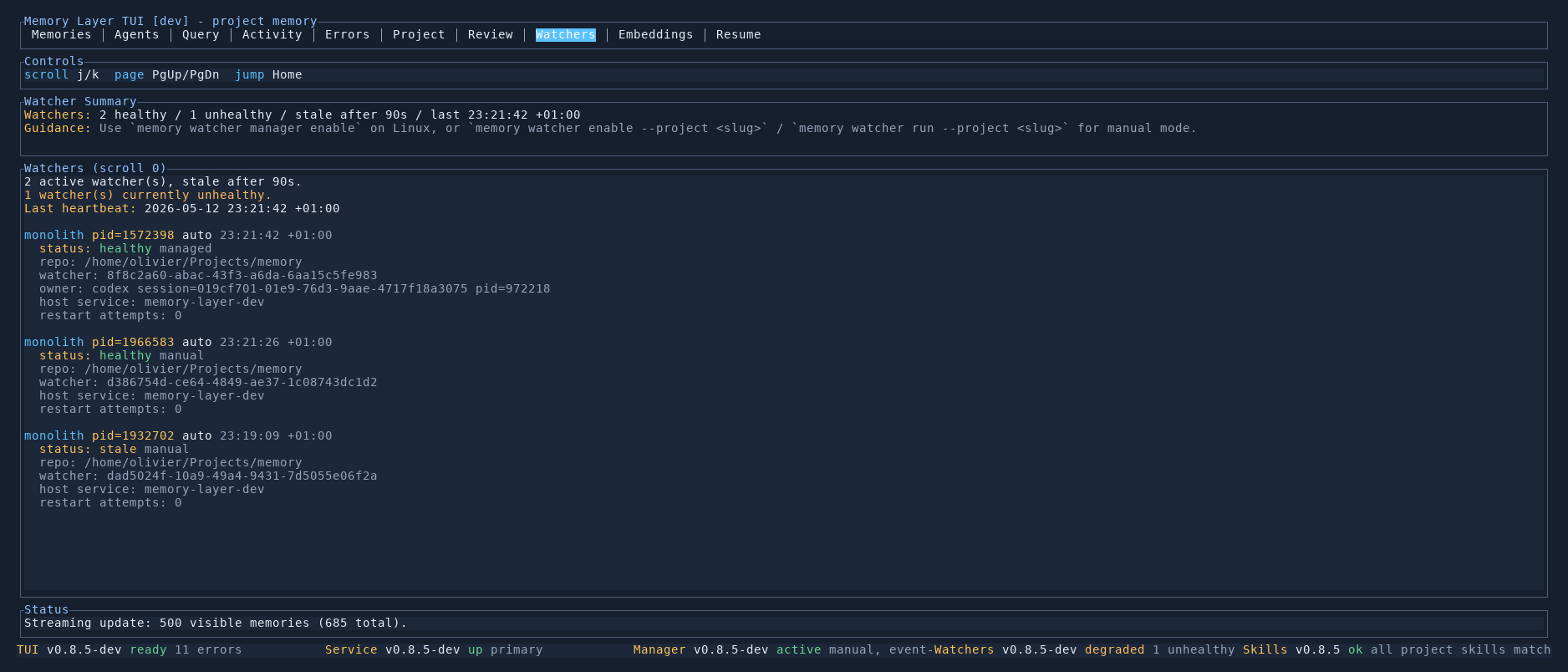This screenshot has width=1568, height=672.
Task: Click '1 watcher(s) currently unhealthy.' warning
Action: (x=148, y=195)
